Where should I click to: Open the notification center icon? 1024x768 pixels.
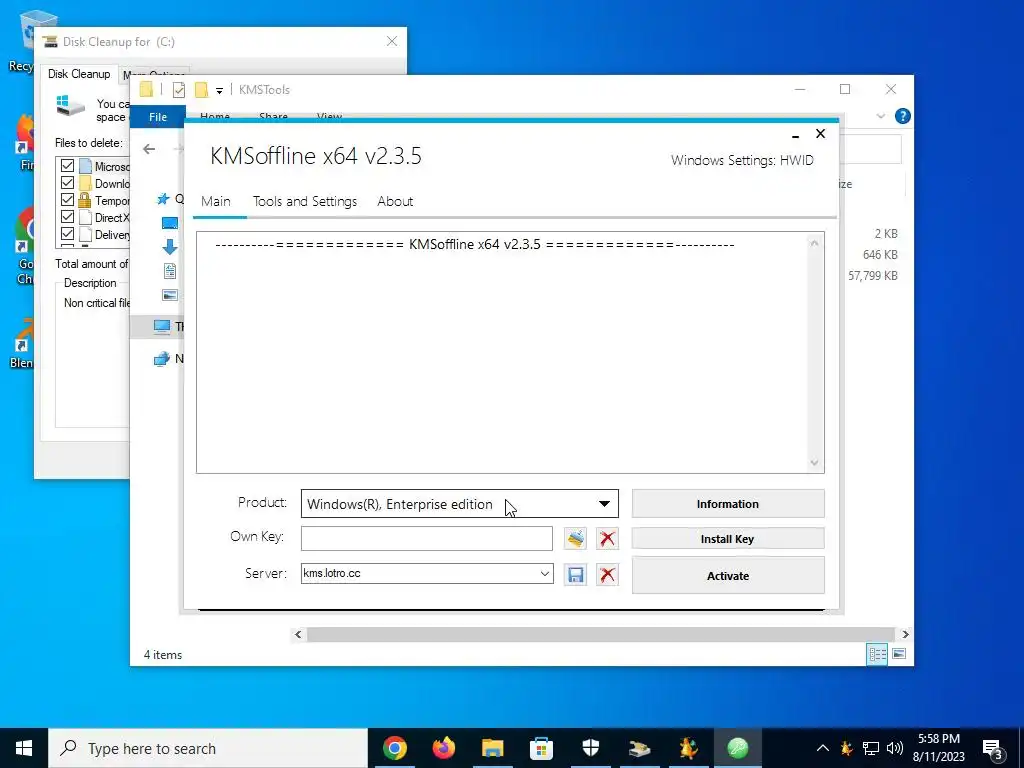coord(993,748)
